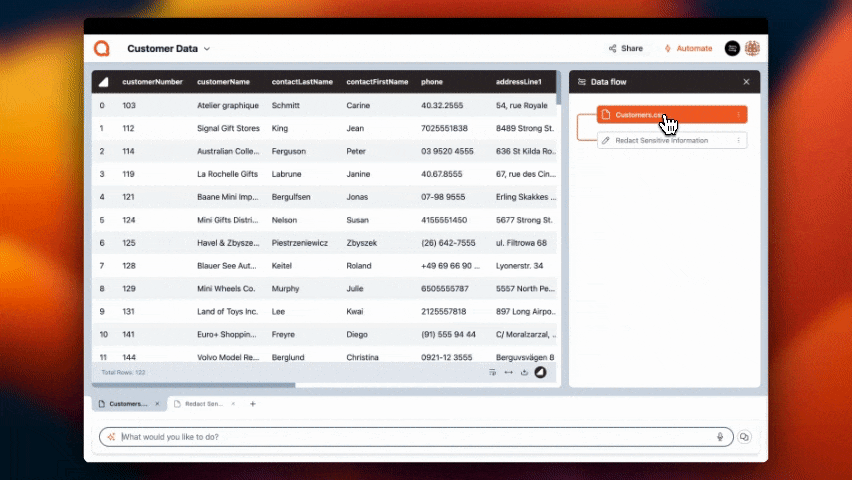Click the orange app logo icon
This screenshot has width=852, height=480.
coord(101,48)
